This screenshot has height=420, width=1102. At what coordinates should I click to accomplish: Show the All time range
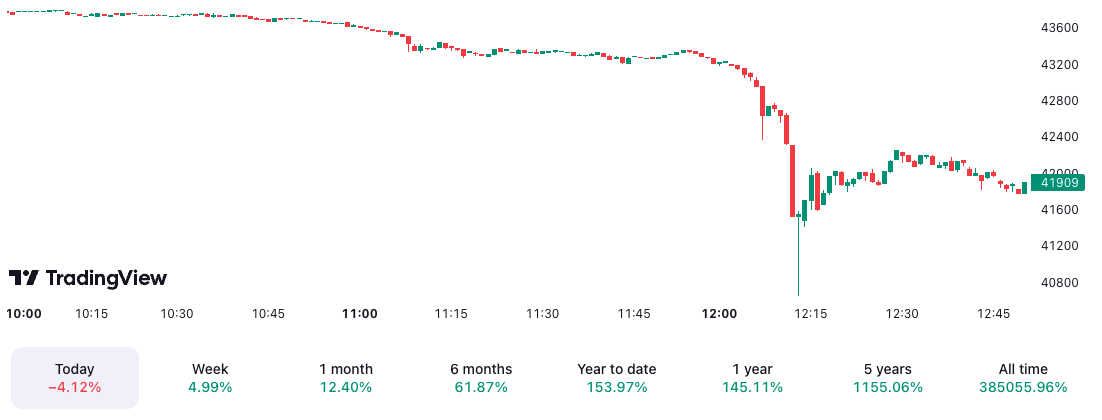[x=1023, y=377]
